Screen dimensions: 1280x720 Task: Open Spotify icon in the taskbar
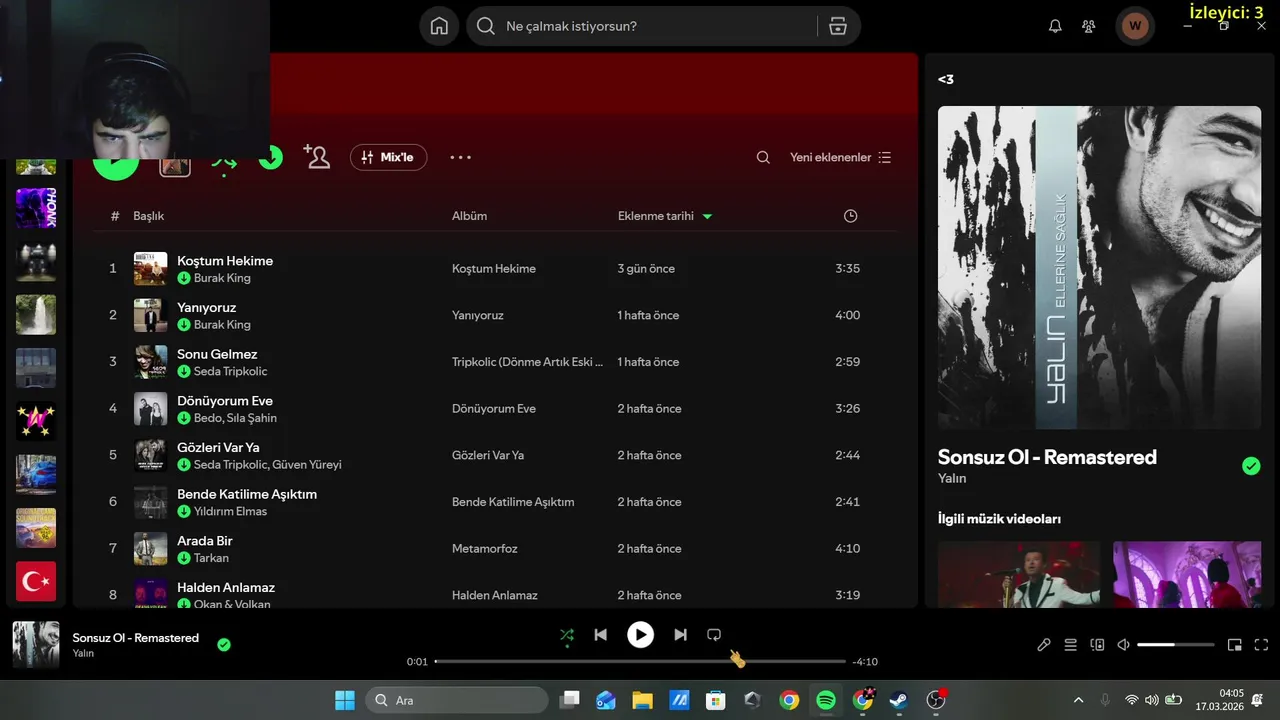point(826,700)
